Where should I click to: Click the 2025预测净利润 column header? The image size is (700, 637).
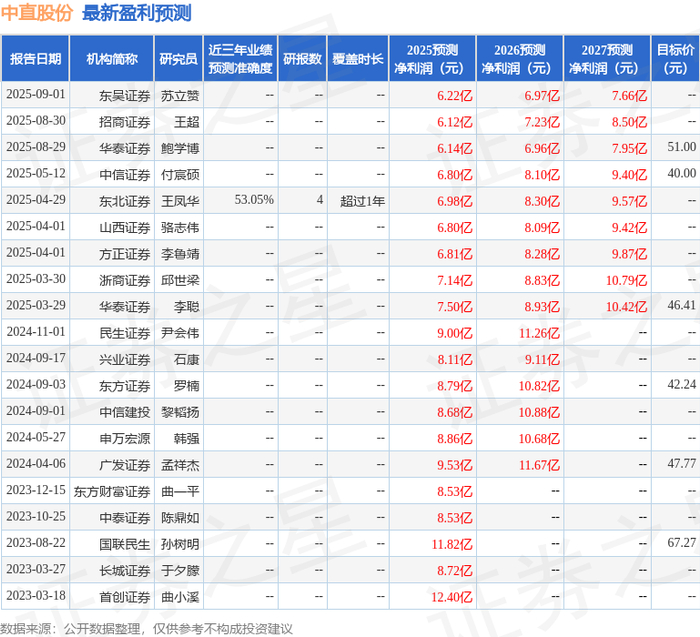[x=432, y=58]
